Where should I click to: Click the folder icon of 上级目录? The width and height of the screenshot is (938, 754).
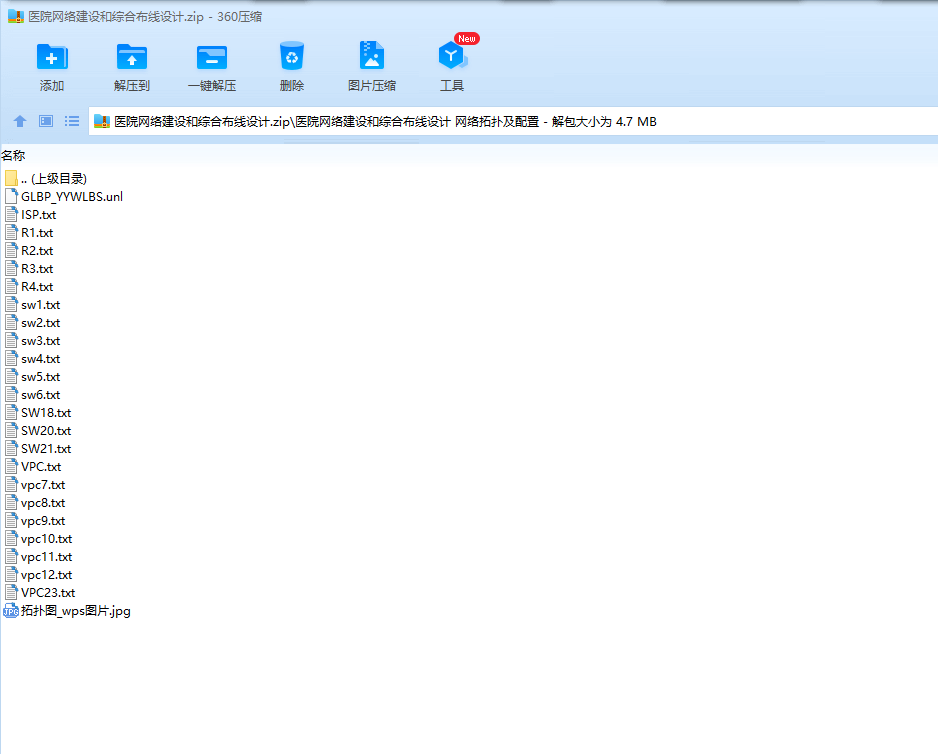point(11,178)
